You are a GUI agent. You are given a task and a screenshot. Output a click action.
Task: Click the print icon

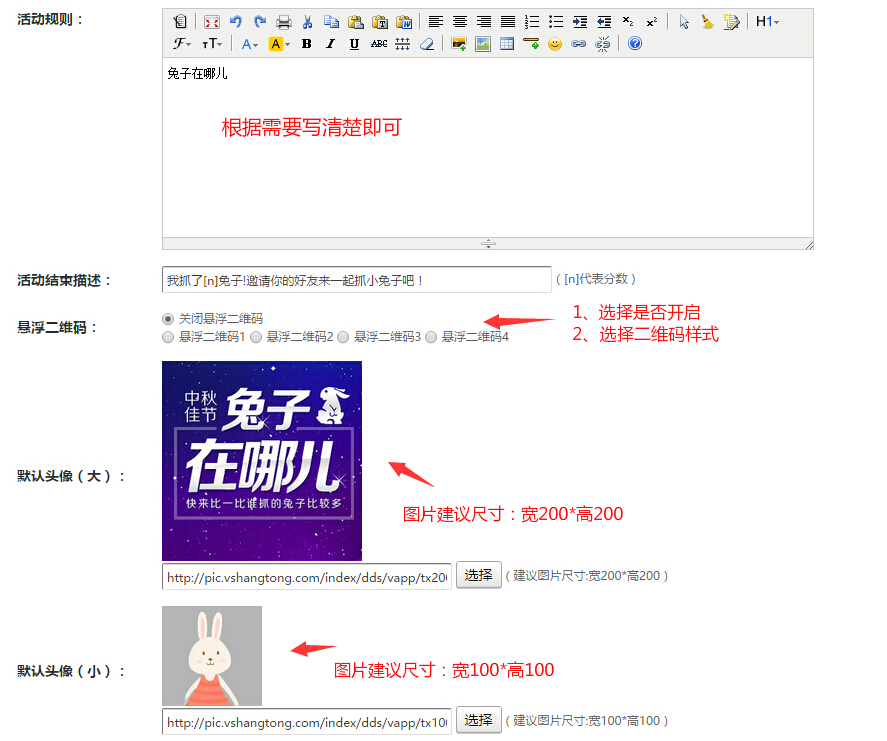click(284, 21)
